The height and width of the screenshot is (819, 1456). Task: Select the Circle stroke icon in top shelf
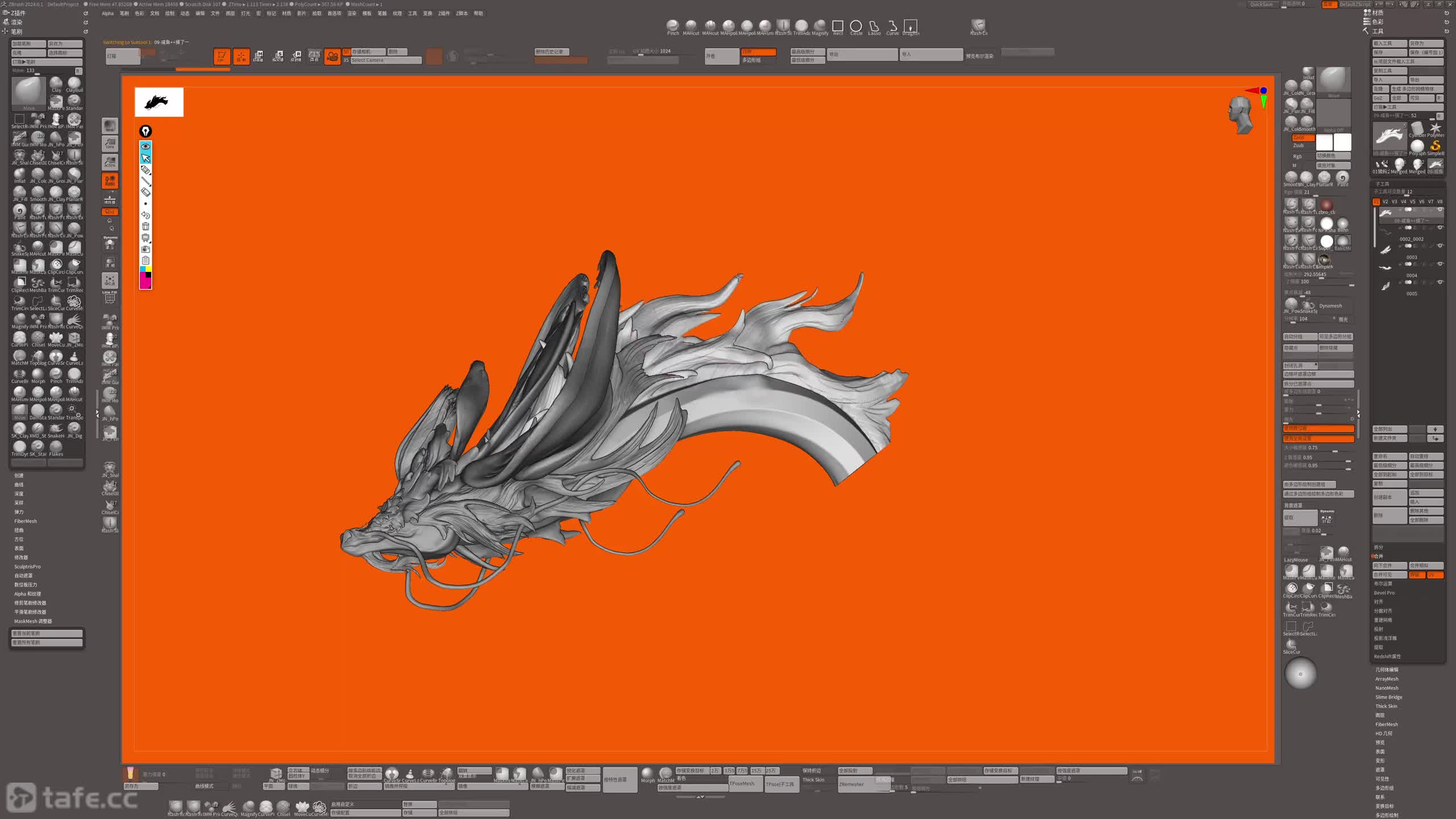click(856, 27)
